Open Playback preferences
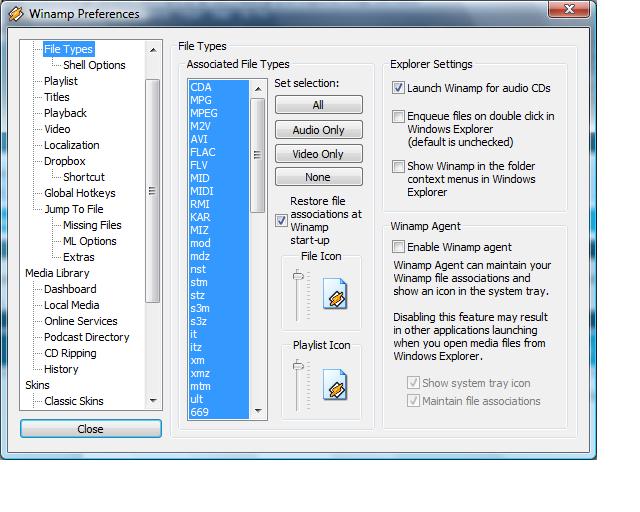Image resolution: width=640 pixels, height=512 pixels. tap(65, 113)
